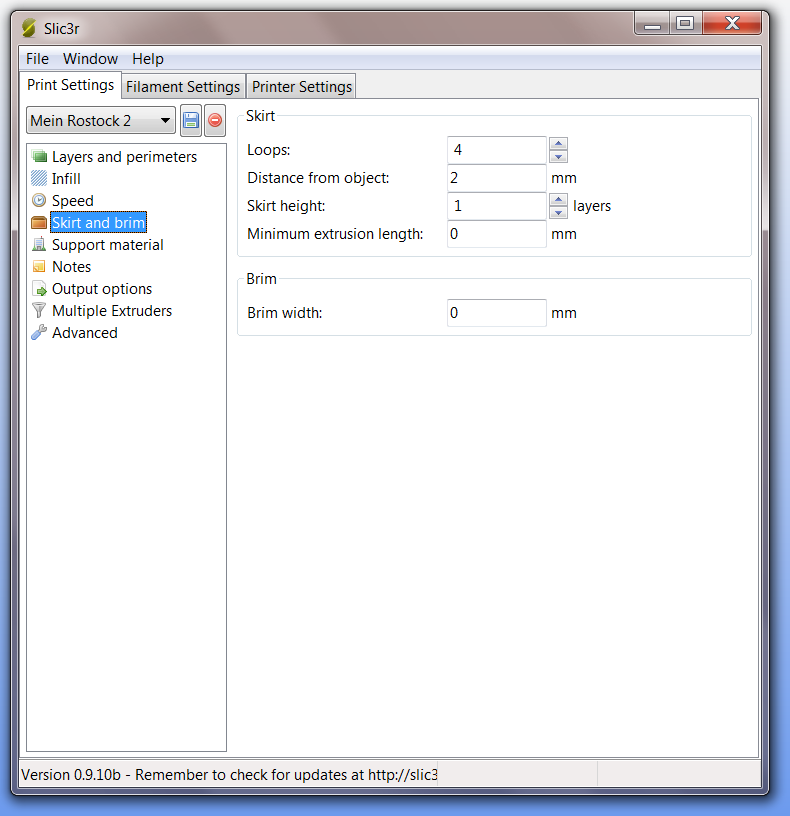Select Skirt and brim in the list
Viewport: 790px width, 816px height.
[x=98, y=223]
